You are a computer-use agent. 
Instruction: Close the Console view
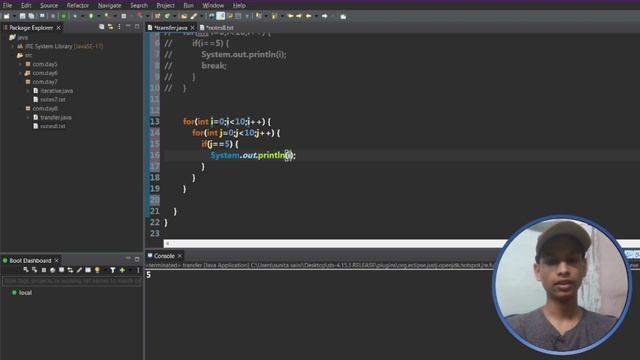[x=180, y=256]
